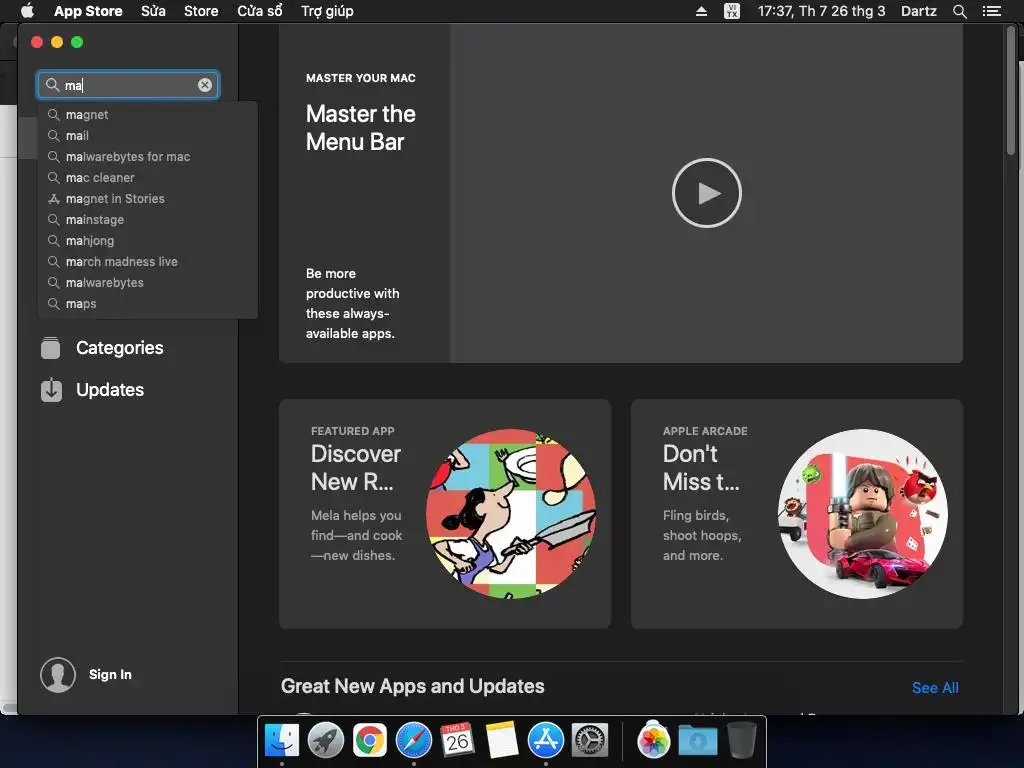The image size is (1024, 768).
Task: Open the Apple Arcade Don't Miss card
Action: [x=797, y=514]
